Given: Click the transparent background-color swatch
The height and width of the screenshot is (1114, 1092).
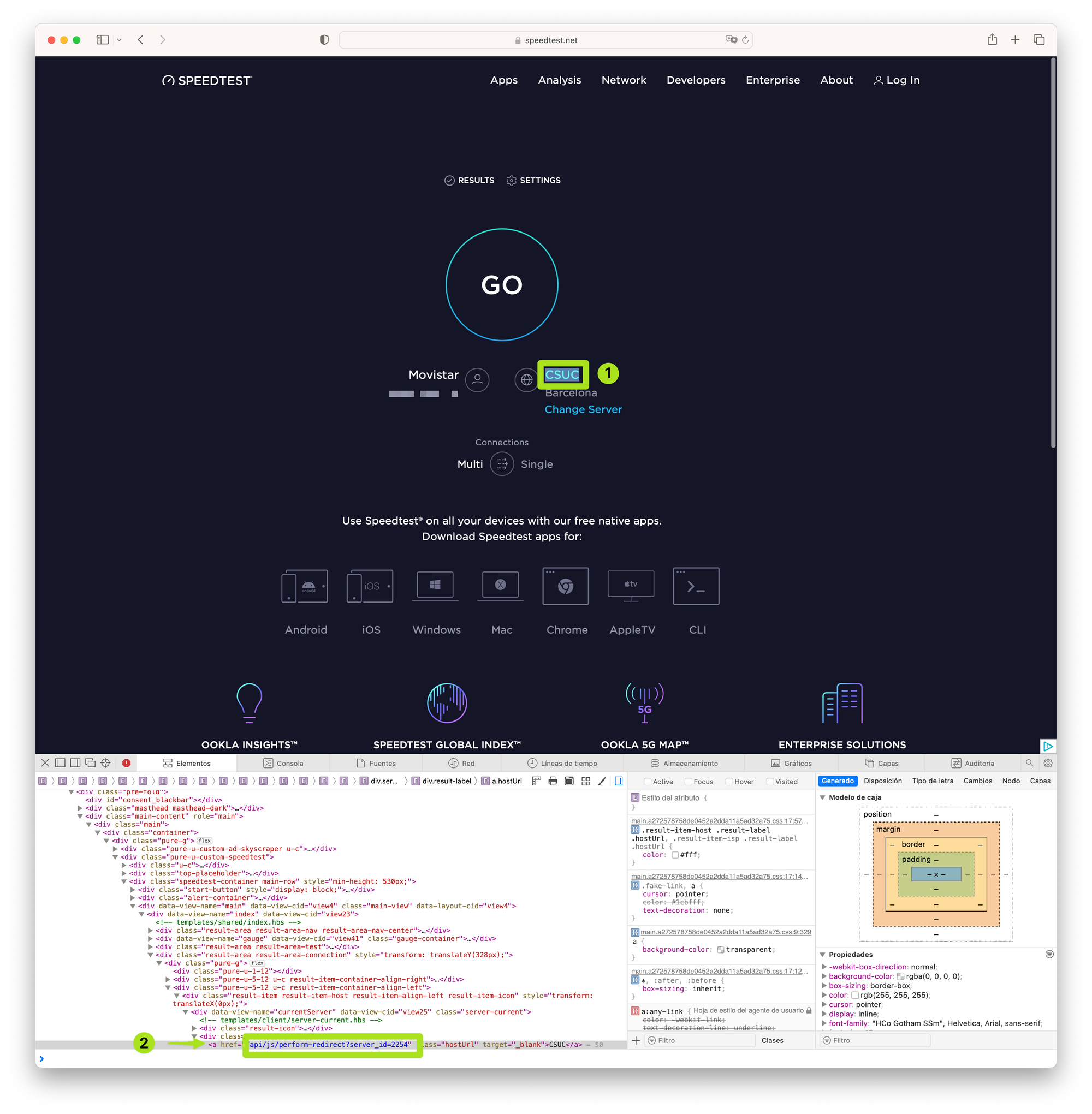Looking at the screenshot, I should pyautogui.click(x=720, y=950).
